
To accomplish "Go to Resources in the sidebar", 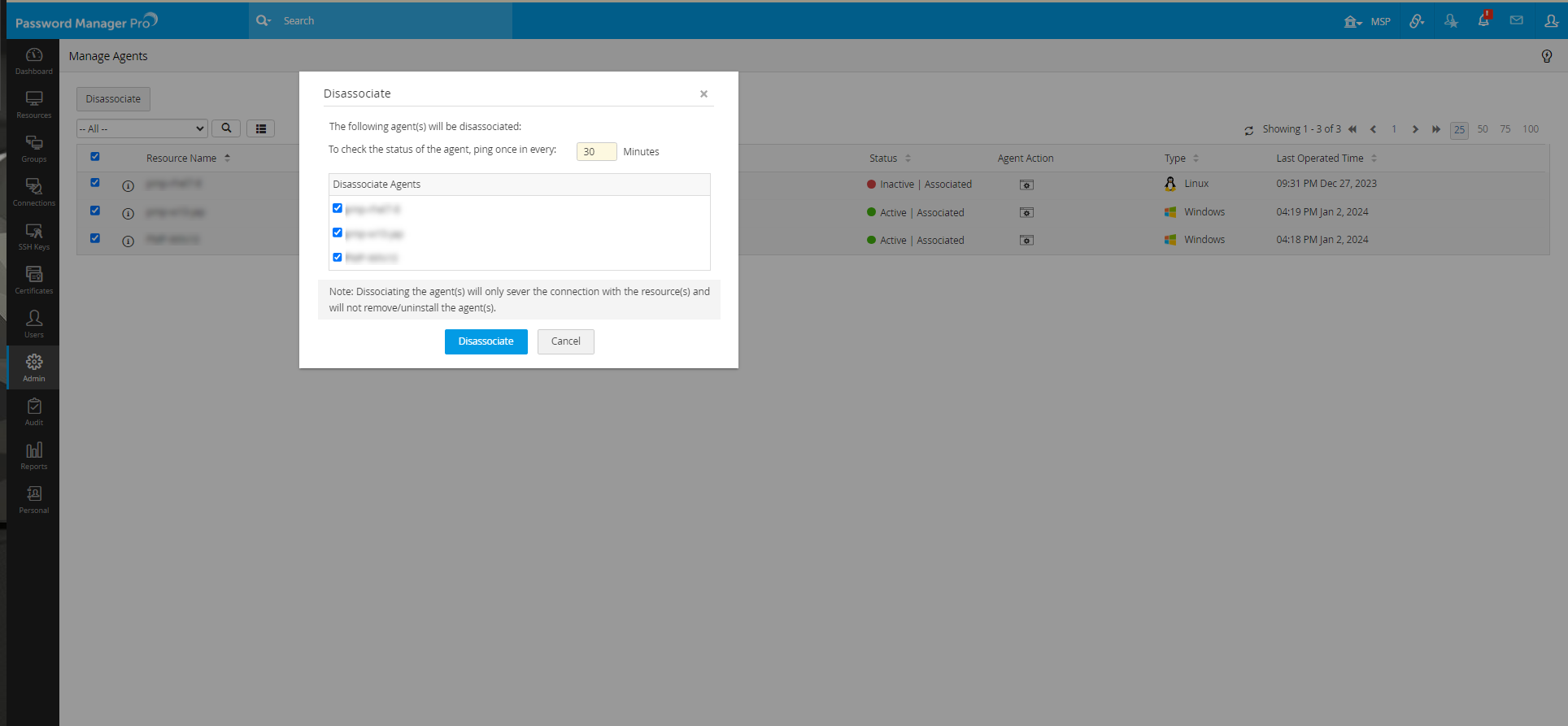I will 33,105.
